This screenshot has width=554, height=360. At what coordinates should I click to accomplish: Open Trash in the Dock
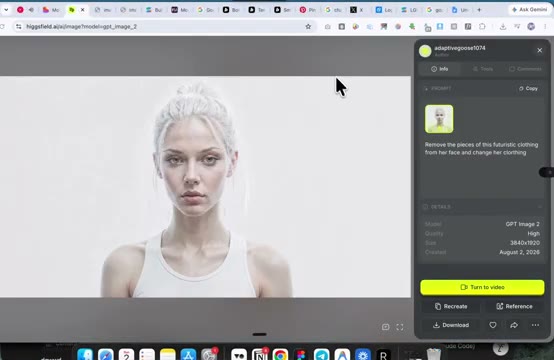(x=434, y=354)
